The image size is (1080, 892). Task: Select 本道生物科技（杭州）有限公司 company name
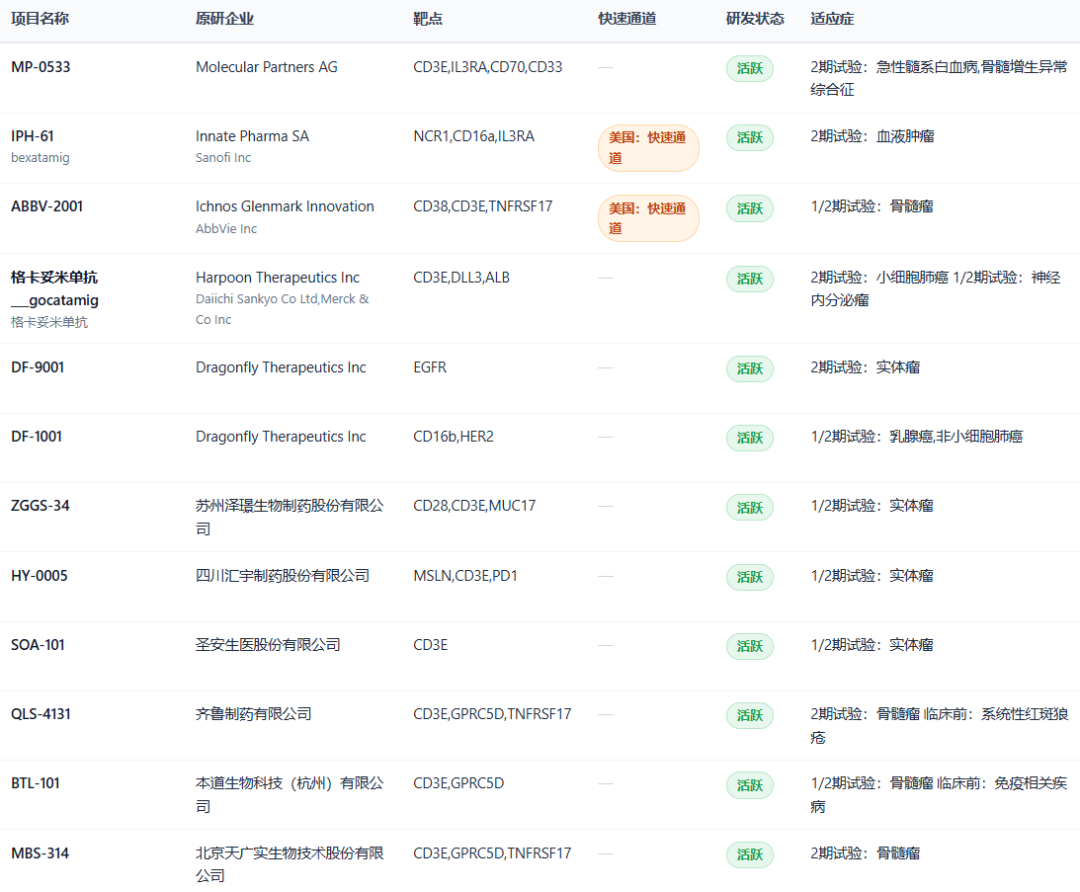click(290, 794)
